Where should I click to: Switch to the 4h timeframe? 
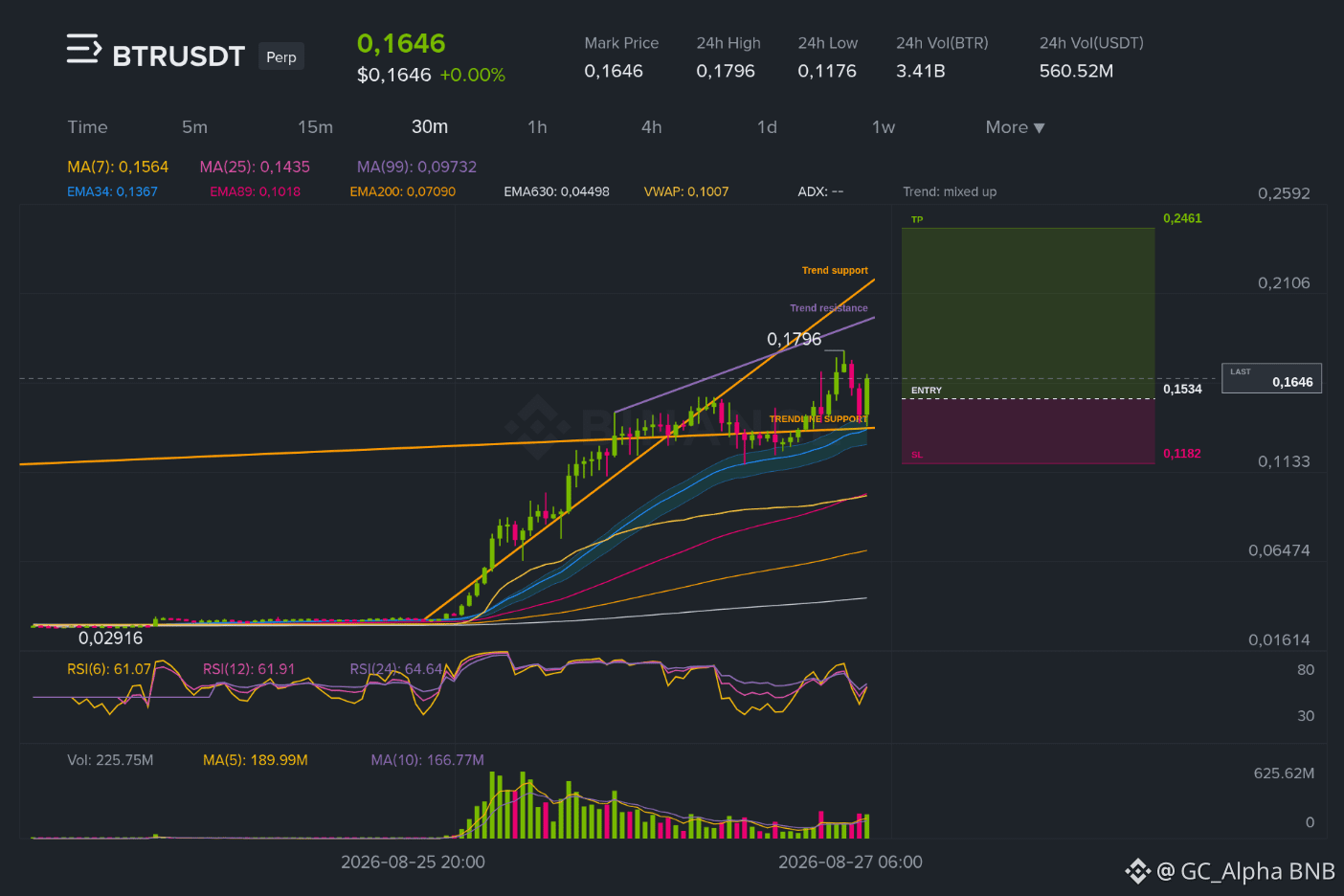point(652,127)
